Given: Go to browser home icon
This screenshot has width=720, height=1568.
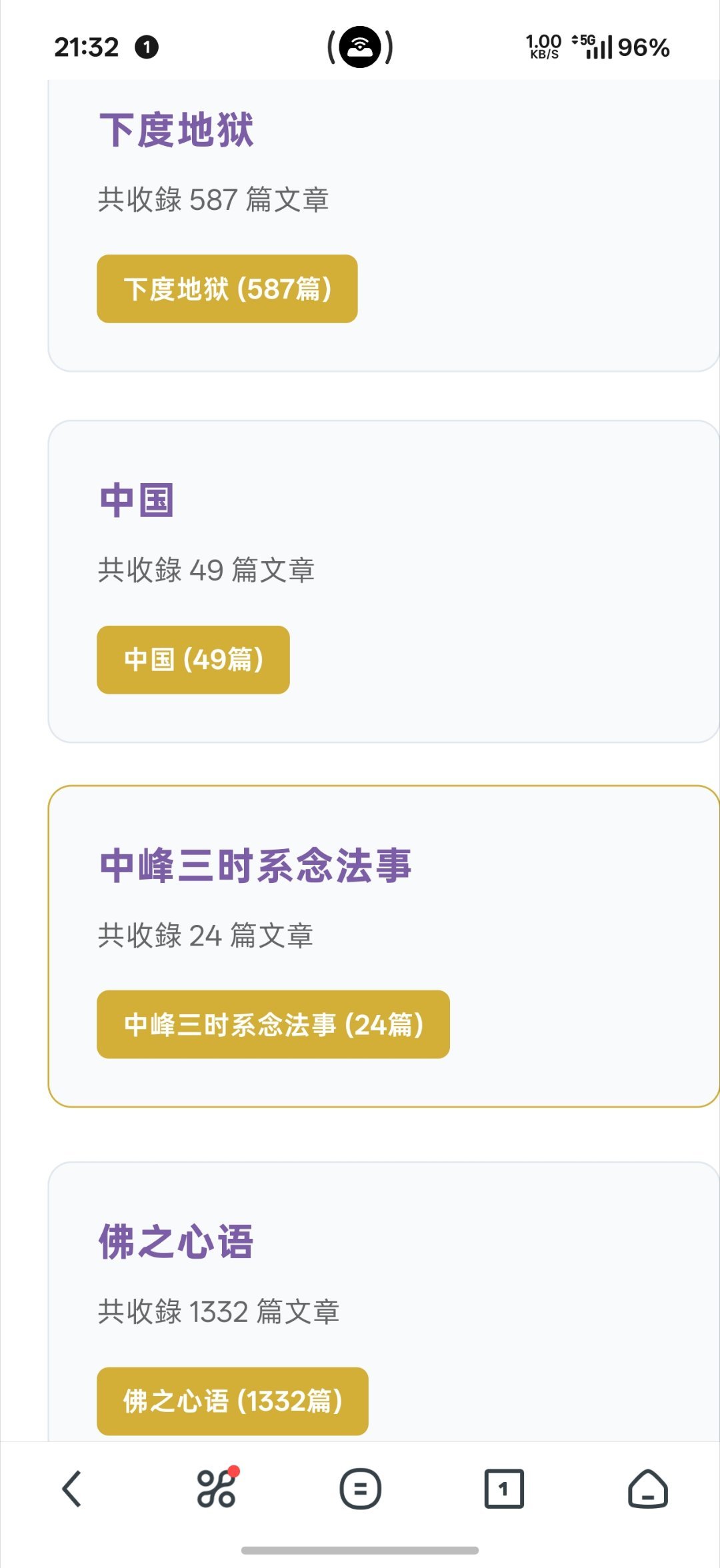Looking at the screenshot, I should pyautogui.click(x=648, y=1488).
